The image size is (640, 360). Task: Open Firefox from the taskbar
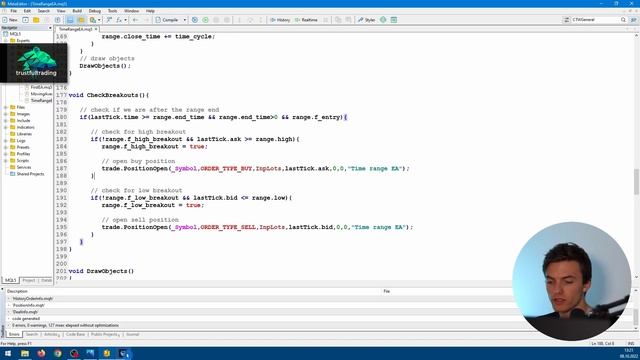click(41, 353)
